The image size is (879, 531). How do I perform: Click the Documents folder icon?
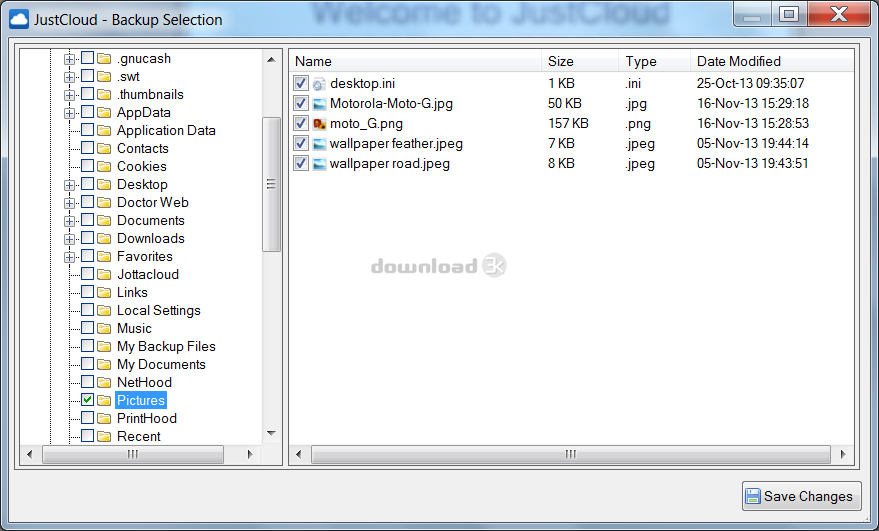[104, 220]
